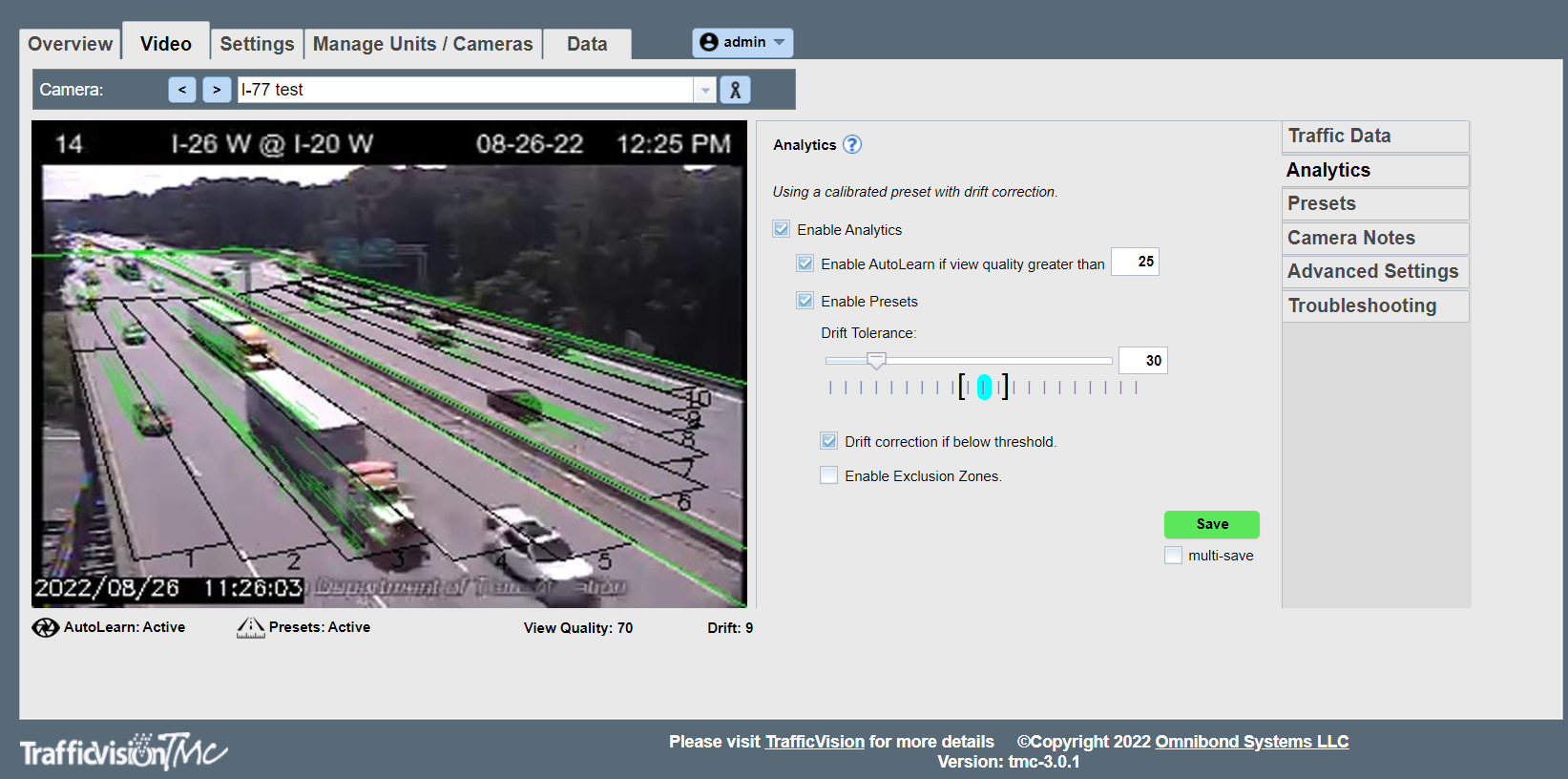This screenshot has height=779, width=1568.
Task: Click the green Save button
Action: point(1212,524)
